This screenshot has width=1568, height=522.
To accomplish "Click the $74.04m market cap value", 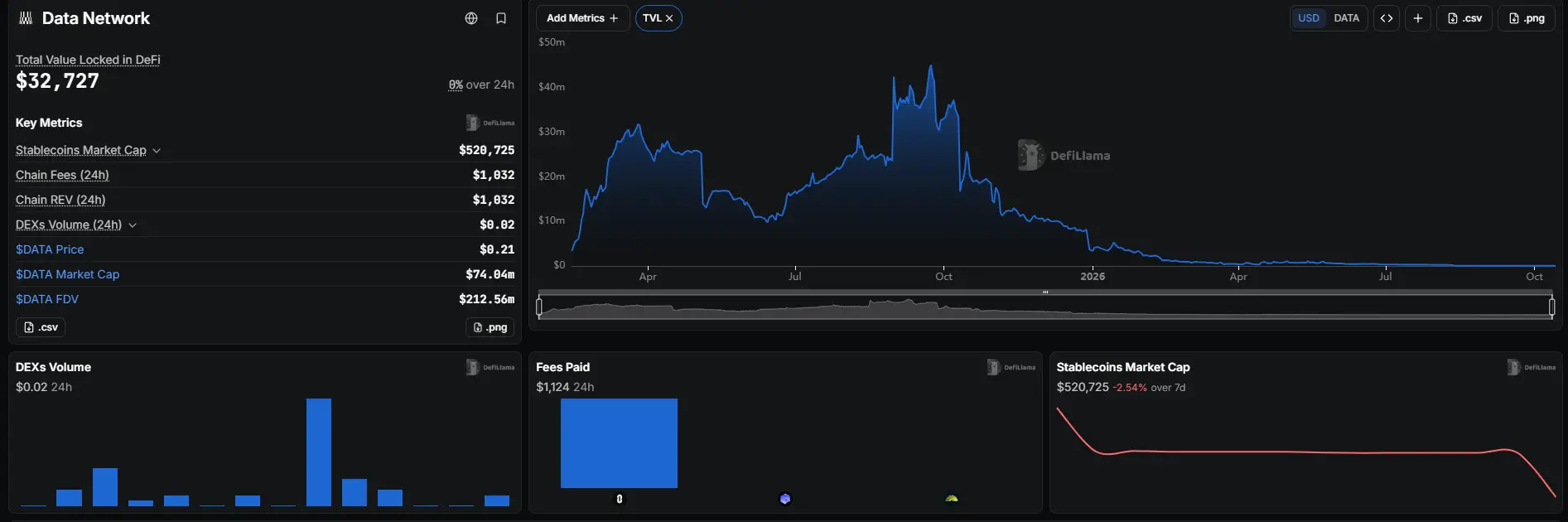I will [490, 274].
